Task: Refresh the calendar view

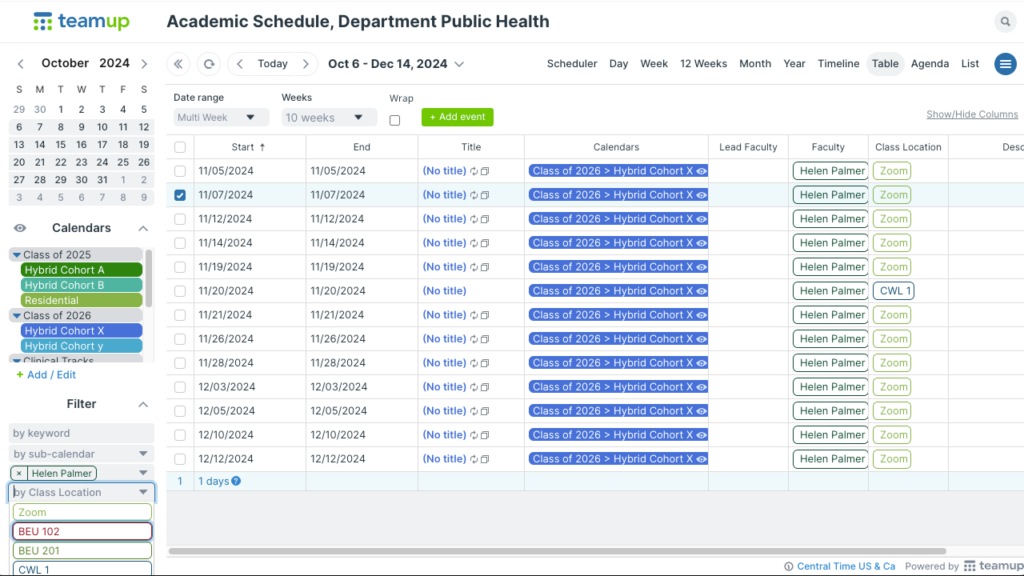Action: [209, 64]
